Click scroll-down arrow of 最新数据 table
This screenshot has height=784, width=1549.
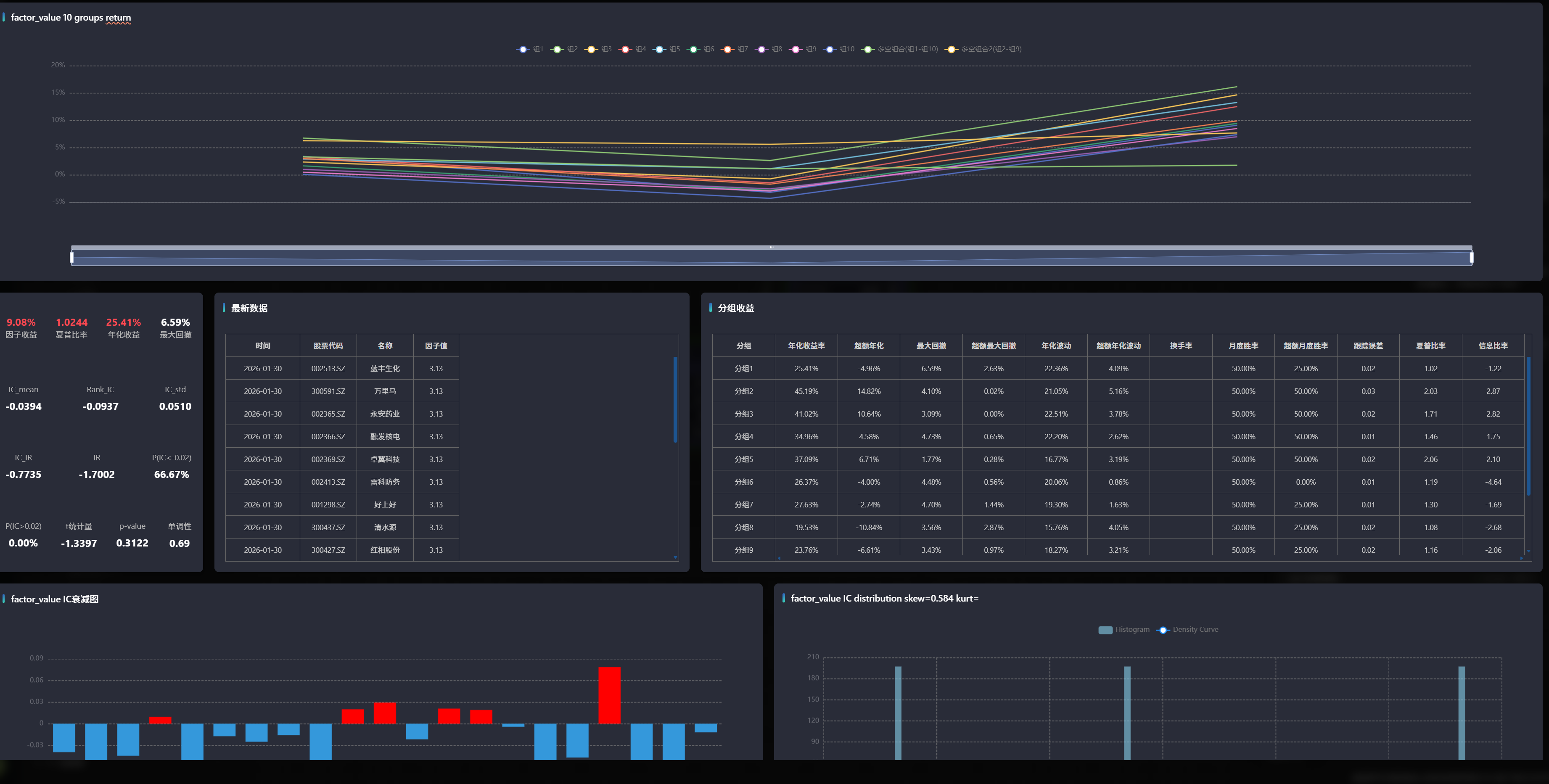(675, 557)
